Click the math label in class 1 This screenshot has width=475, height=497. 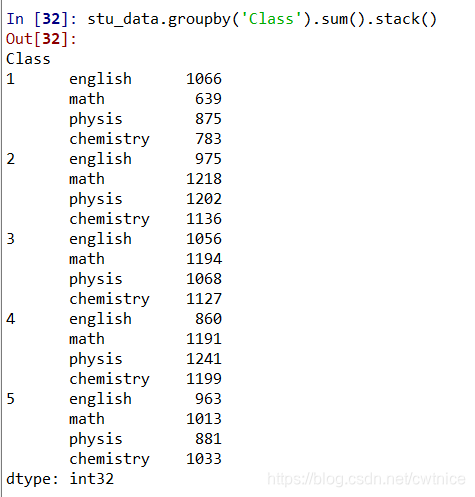click(87, 99)
